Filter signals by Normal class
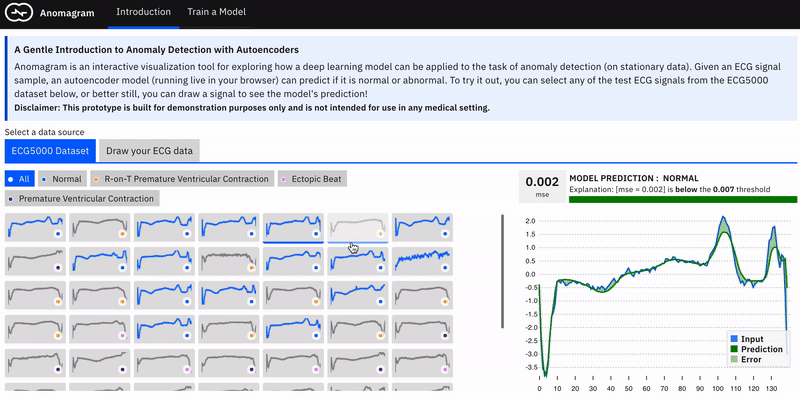800x399 pixels. click(63, 179)
